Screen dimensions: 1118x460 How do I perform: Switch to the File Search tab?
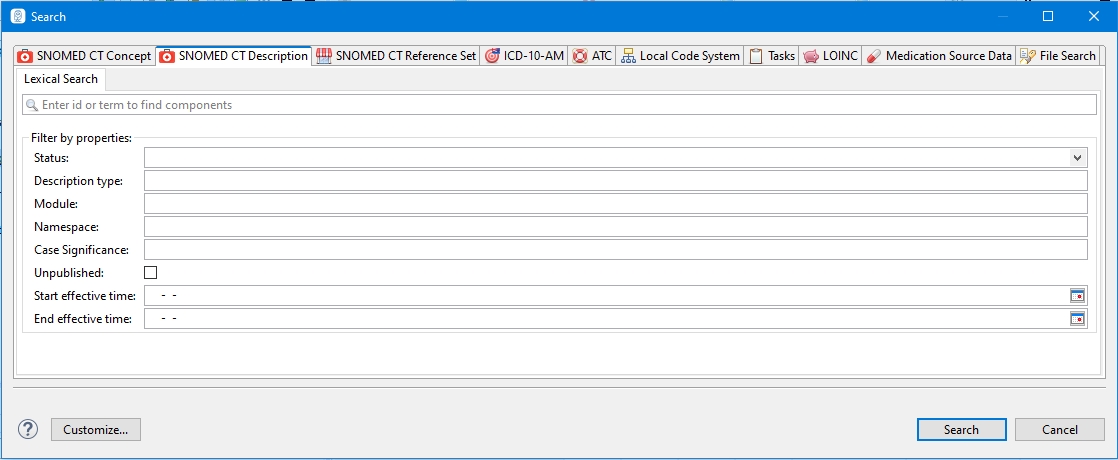[x=1058, y=56]
